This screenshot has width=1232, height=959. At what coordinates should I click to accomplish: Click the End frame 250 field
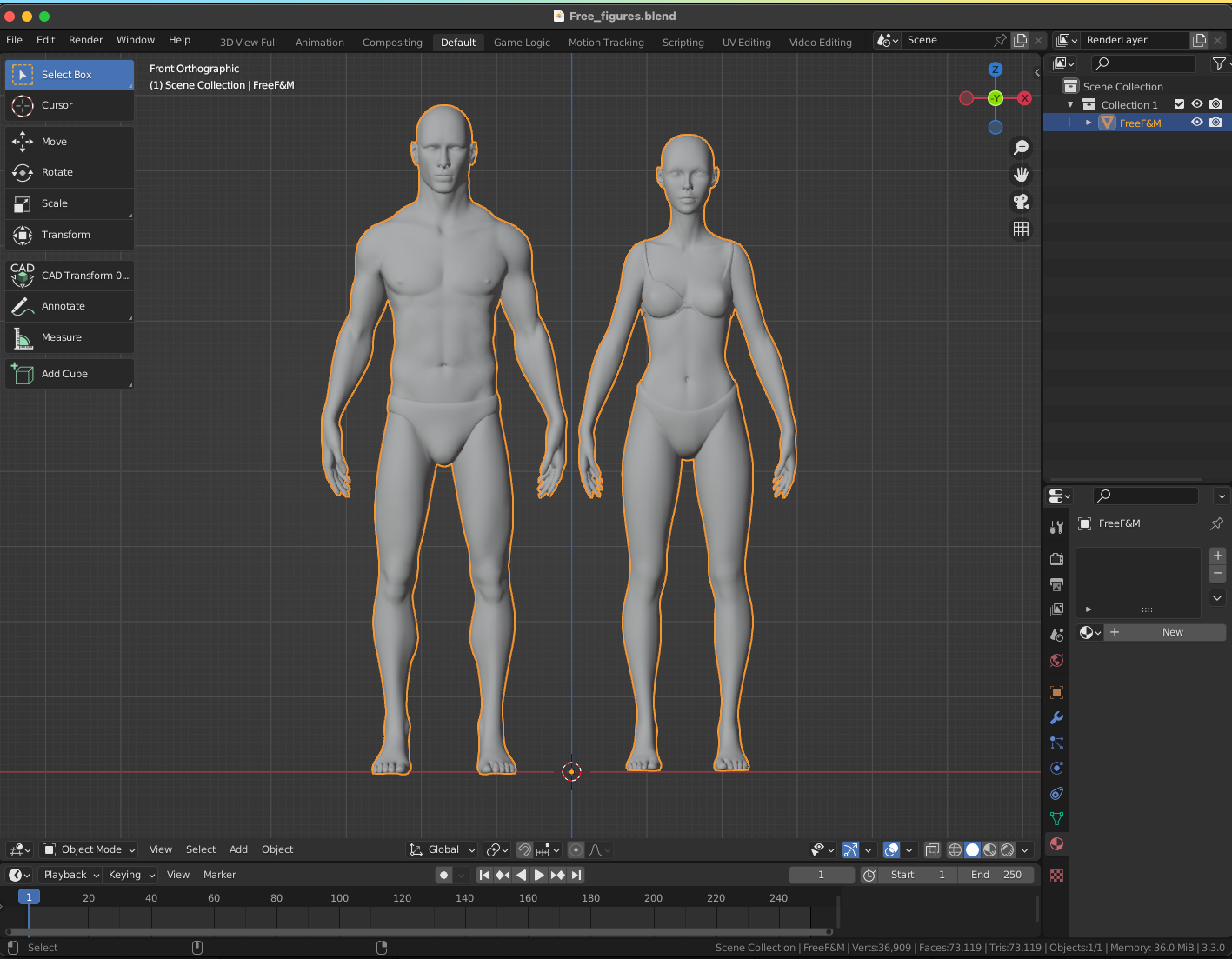coord(996,875)
